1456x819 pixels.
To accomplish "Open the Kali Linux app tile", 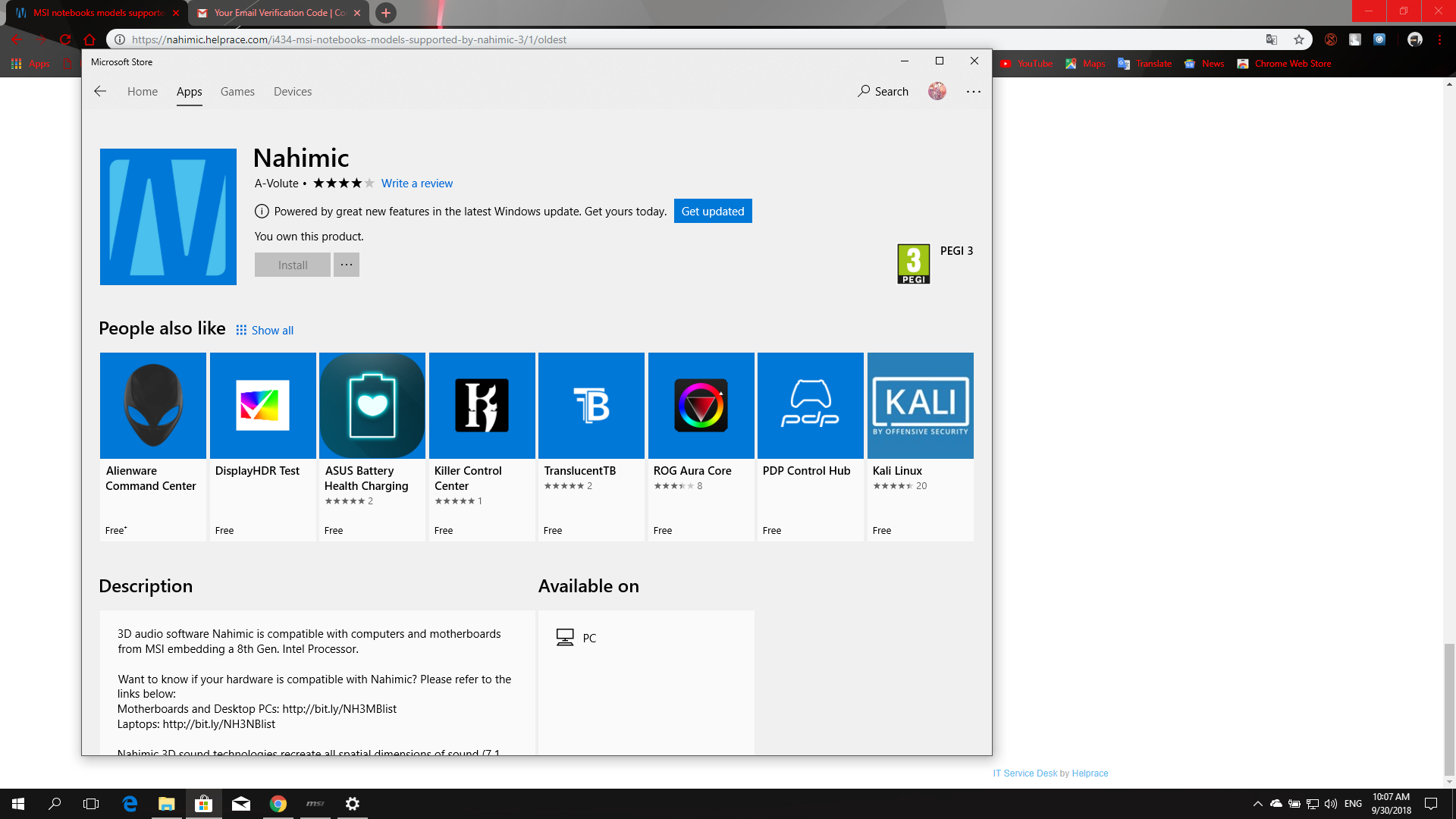I will point(920,406).
